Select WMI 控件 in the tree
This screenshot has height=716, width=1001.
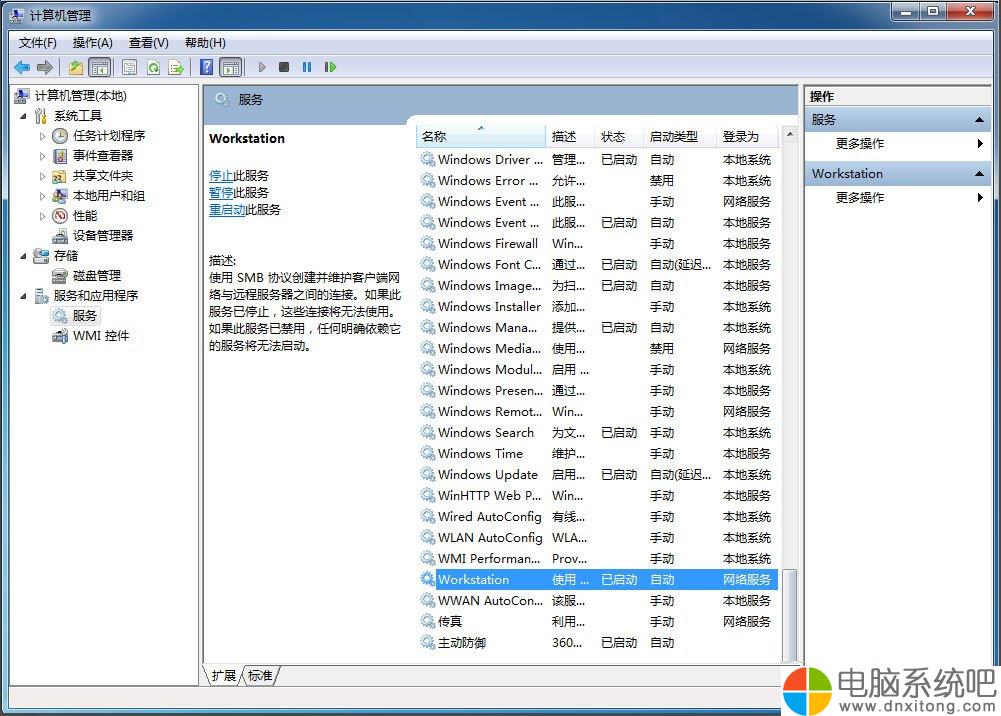tap(101, 336)
